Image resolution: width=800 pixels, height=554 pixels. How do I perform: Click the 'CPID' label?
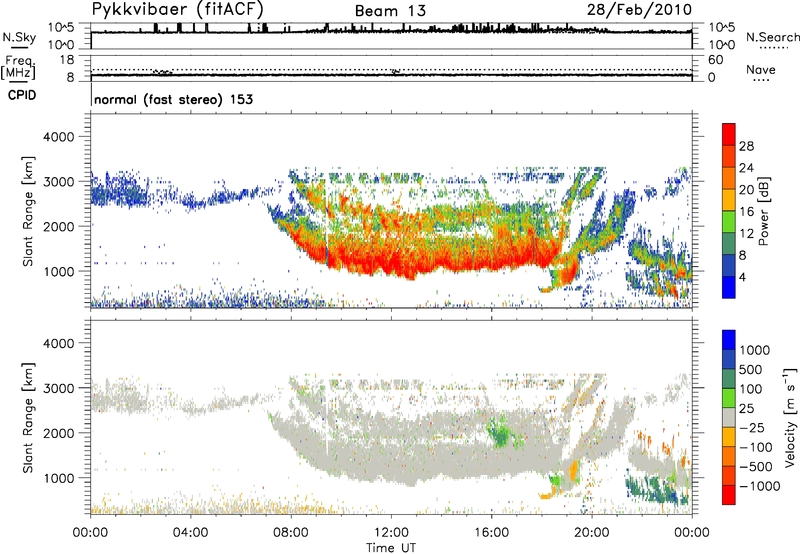click(22, 95)
